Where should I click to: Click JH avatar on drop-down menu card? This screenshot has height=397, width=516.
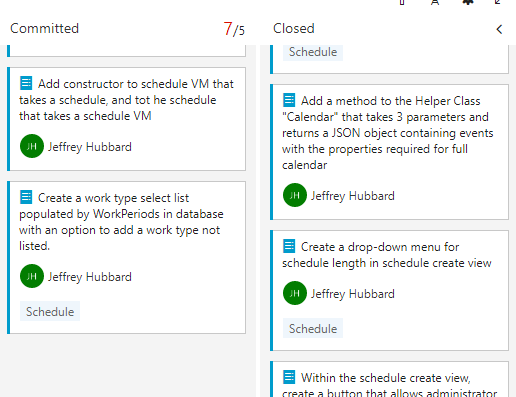(x=295, y=293)
